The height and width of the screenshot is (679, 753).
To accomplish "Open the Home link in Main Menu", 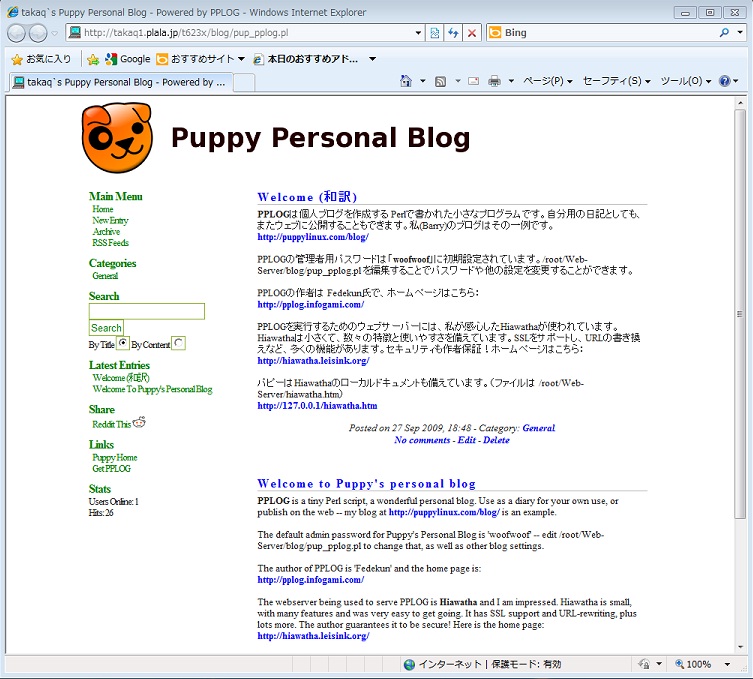I will pos(103,209).
